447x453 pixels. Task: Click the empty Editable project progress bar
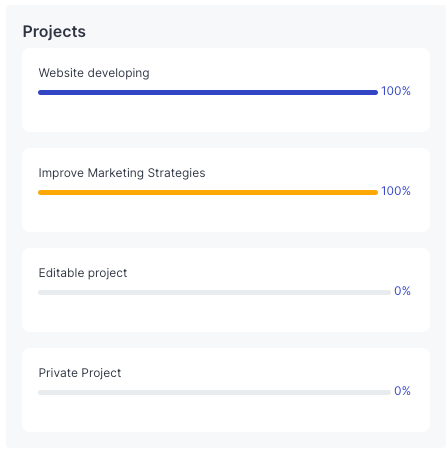click(x=214, y=292)
